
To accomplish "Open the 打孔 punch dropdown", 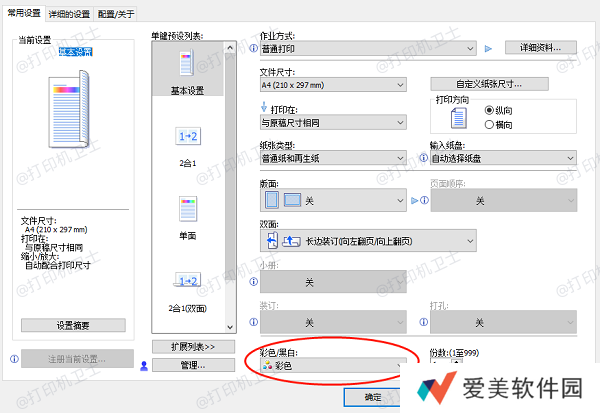I will click(x=503, y=322).
